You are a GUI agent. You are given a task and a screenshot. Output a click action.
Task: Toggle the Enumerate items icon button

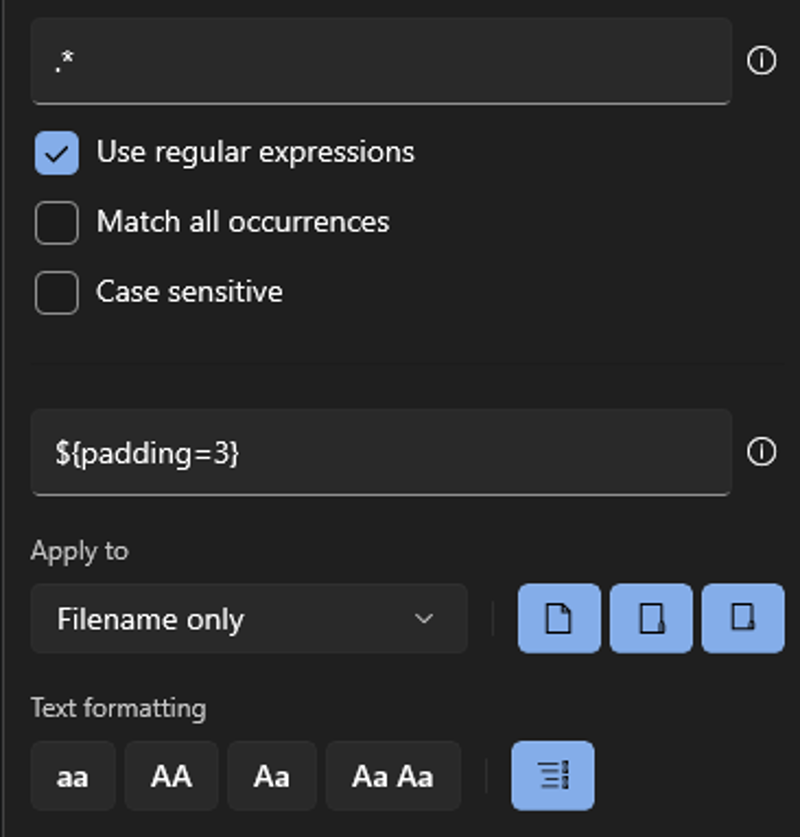point(553,775)
